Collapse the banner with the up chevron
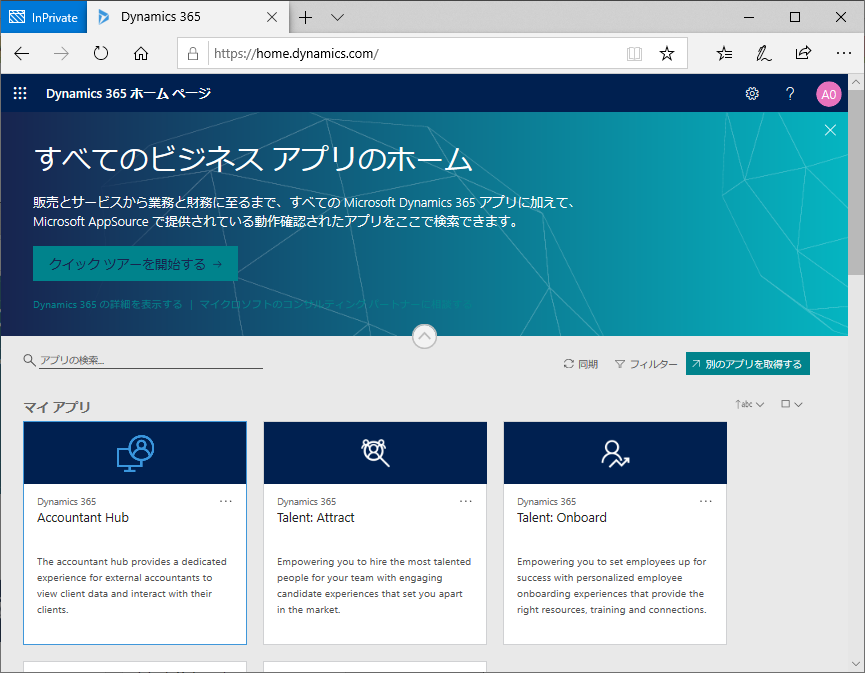865x673 pixels. (x=424, y=336)
